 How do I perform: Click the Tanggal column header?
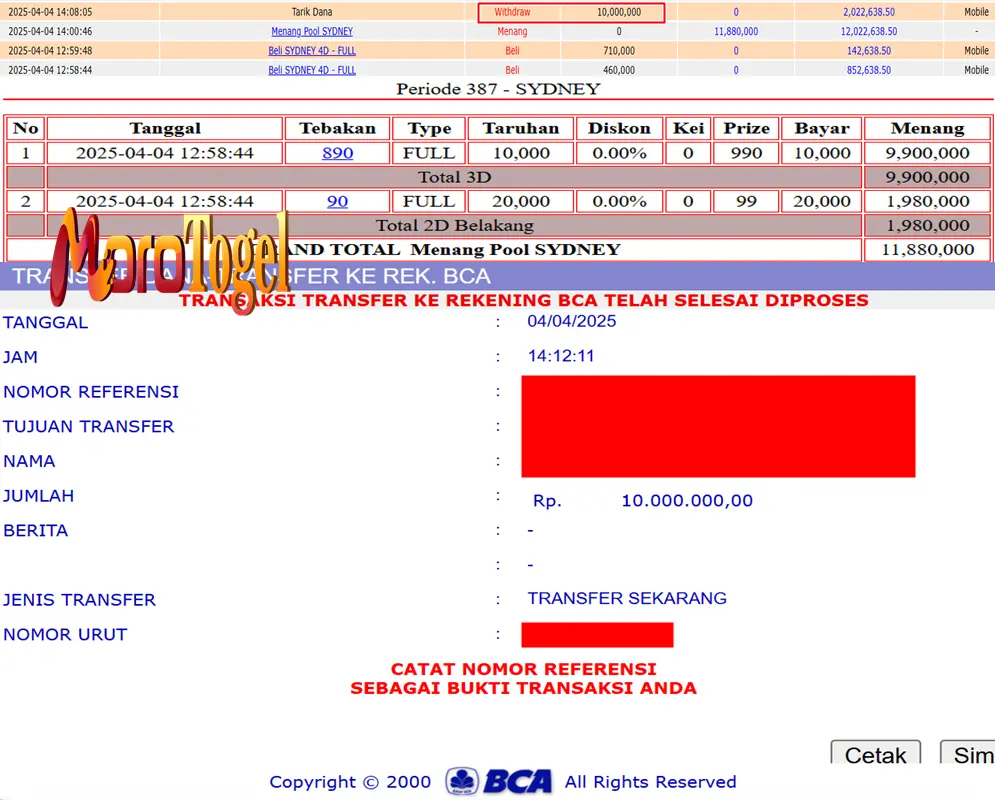(x=165, y=128)
